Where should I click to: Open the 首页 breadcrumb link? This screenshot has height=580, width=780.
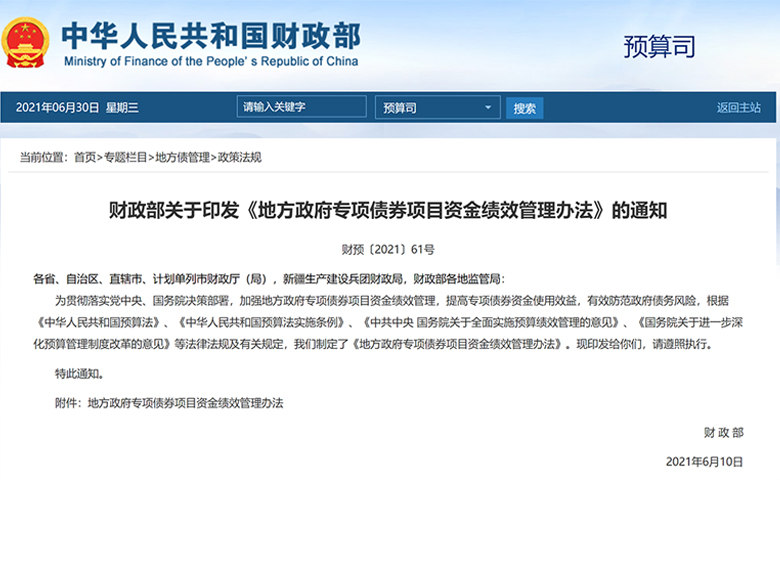point(85,158)
